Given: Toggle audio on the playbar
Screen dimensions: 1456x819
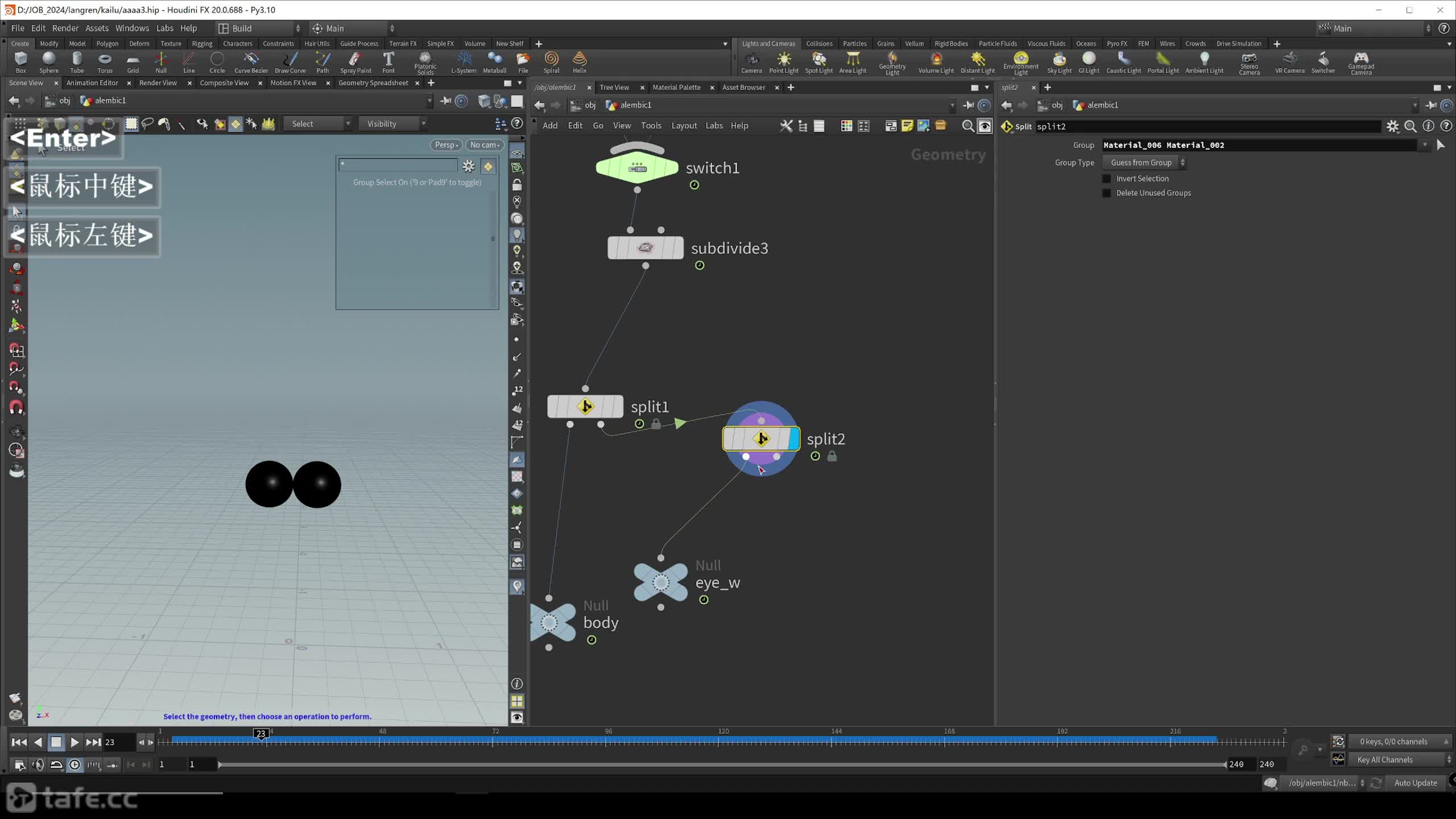Looking at the screenshot, I should [38, 765].
